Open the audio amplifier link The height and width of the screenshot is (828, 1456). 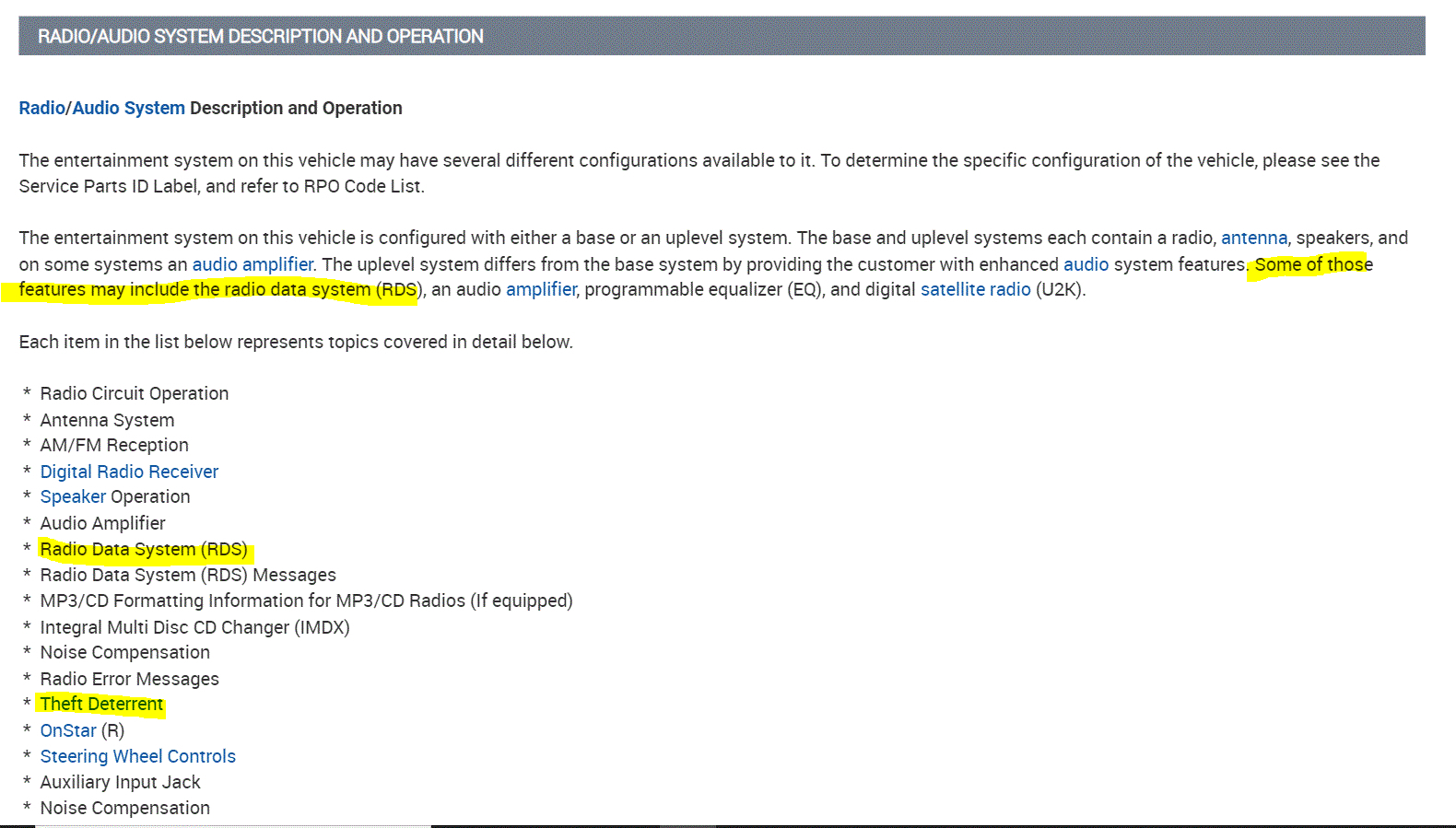[x=252, y=264]
